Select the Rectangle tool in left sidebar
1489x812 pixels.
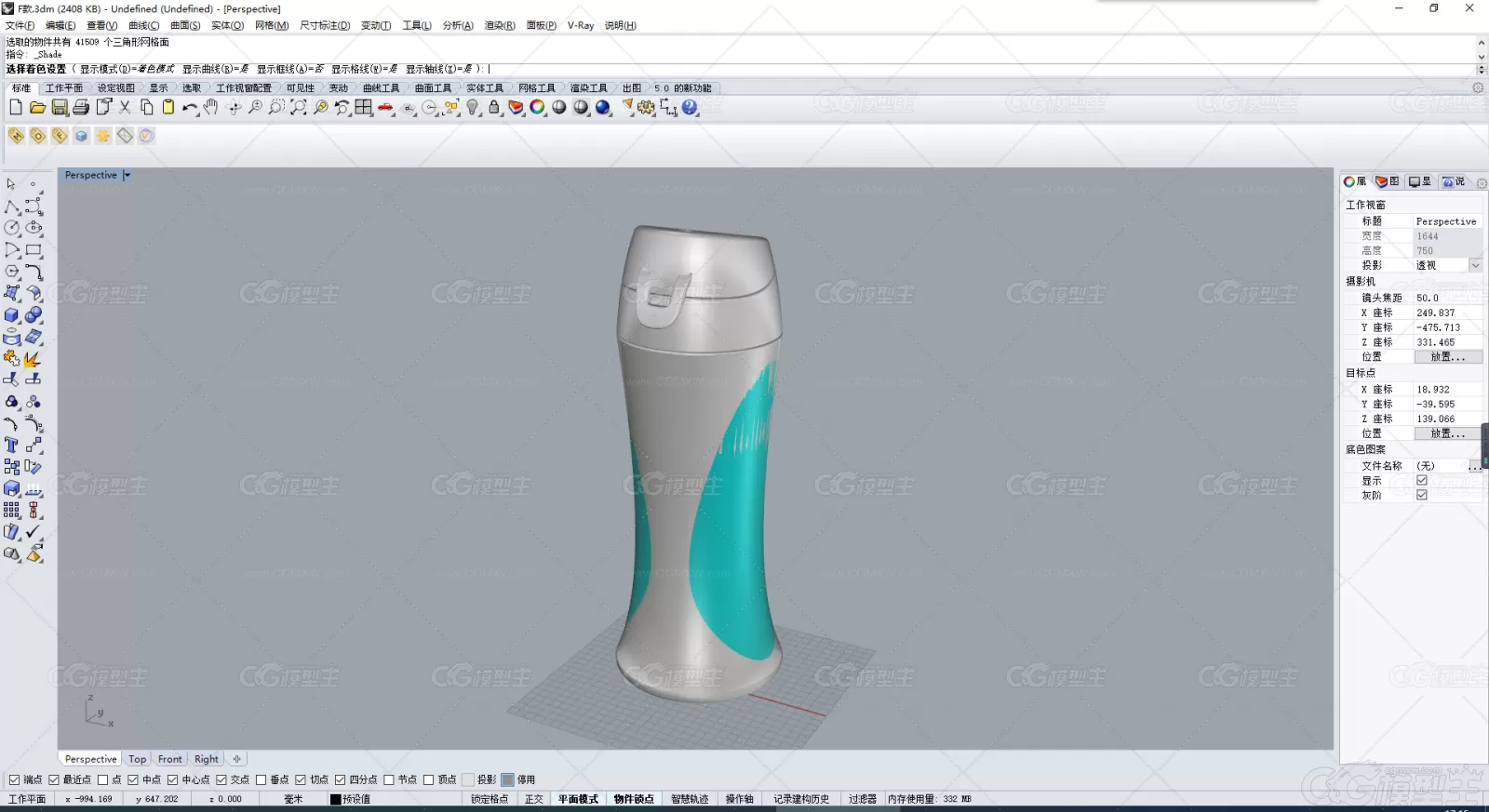pyautogui.click(x=34, y=250)
